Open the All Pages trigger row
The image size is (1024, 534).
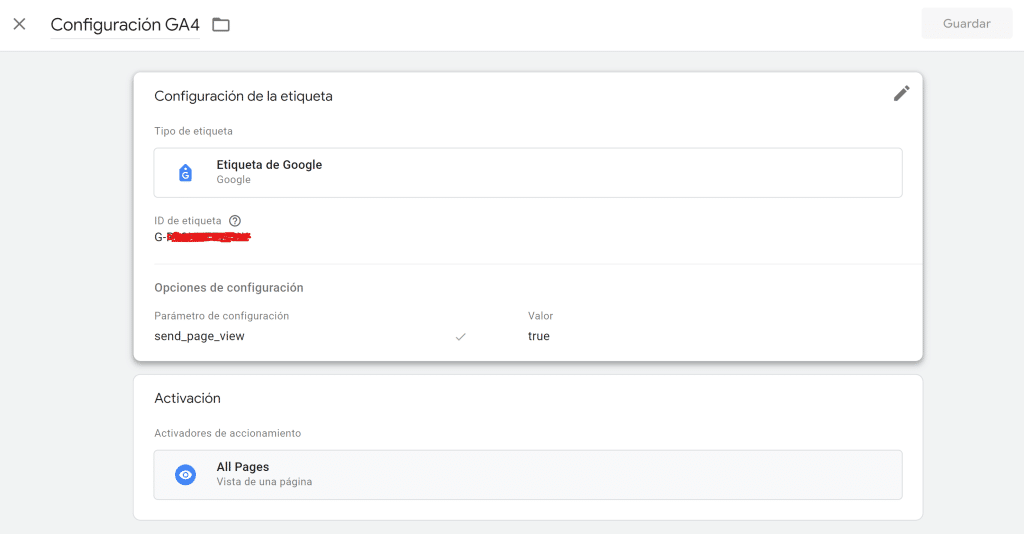(x=528, y=475)
